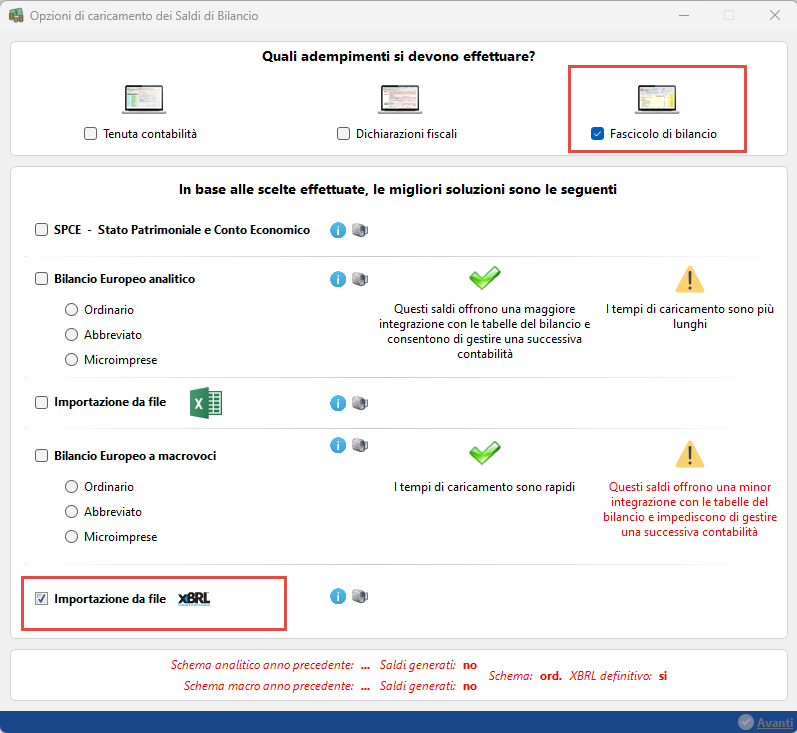This screenshot has width=797, height=733.
Task: Select Abbreviato under Bilancio Europeo analitico
Action: 71,334
